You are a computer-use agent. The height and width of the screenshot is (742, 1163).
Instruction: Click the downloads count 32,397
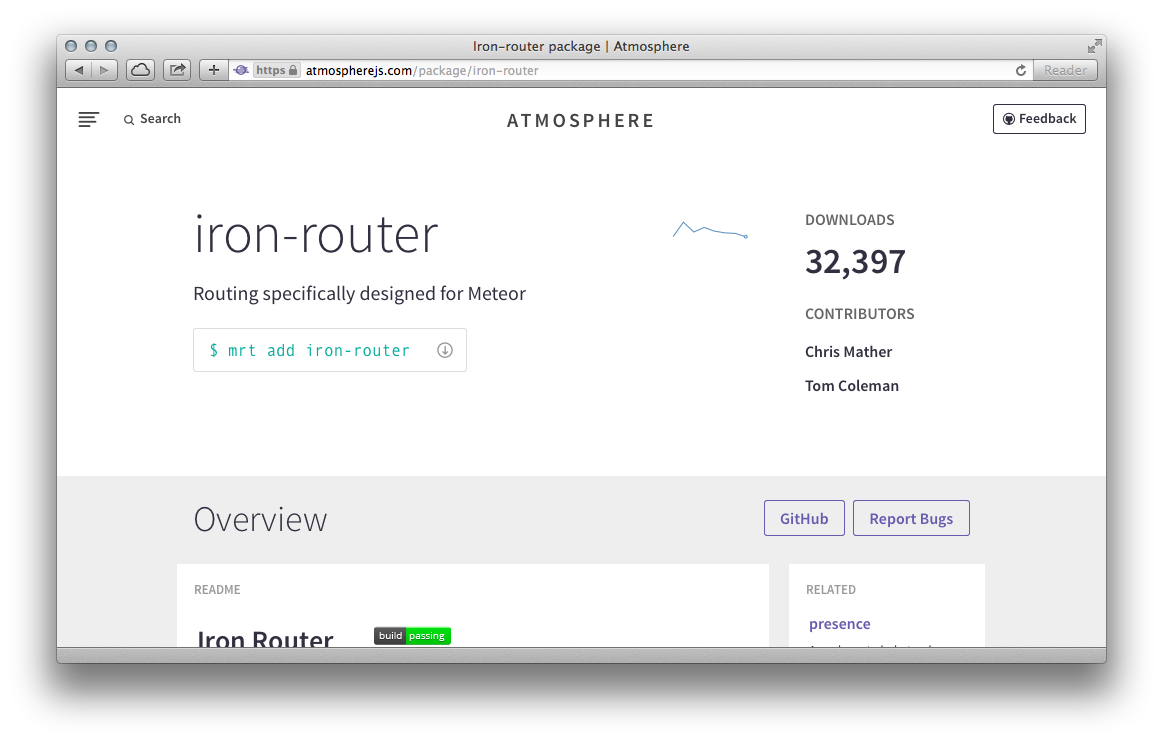pyautogui.click(x=855, y=262)
